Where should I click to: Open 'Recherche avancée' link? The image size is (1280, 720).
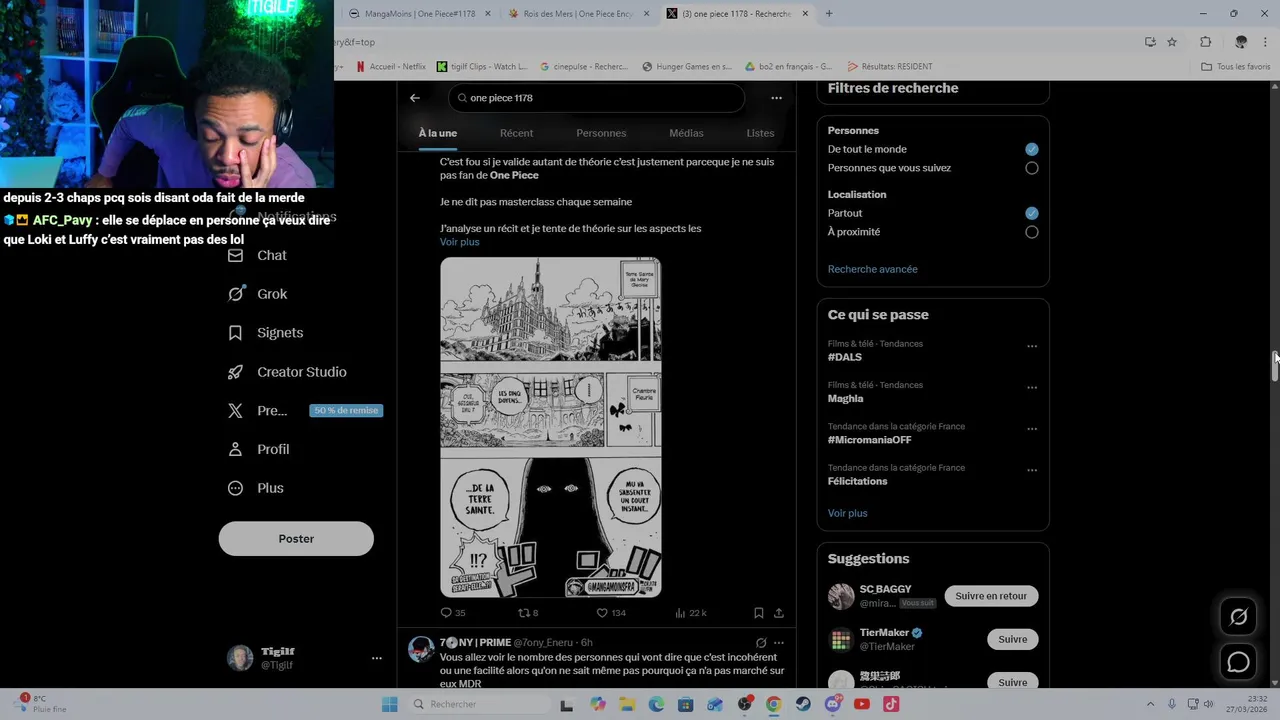point(873,269)
